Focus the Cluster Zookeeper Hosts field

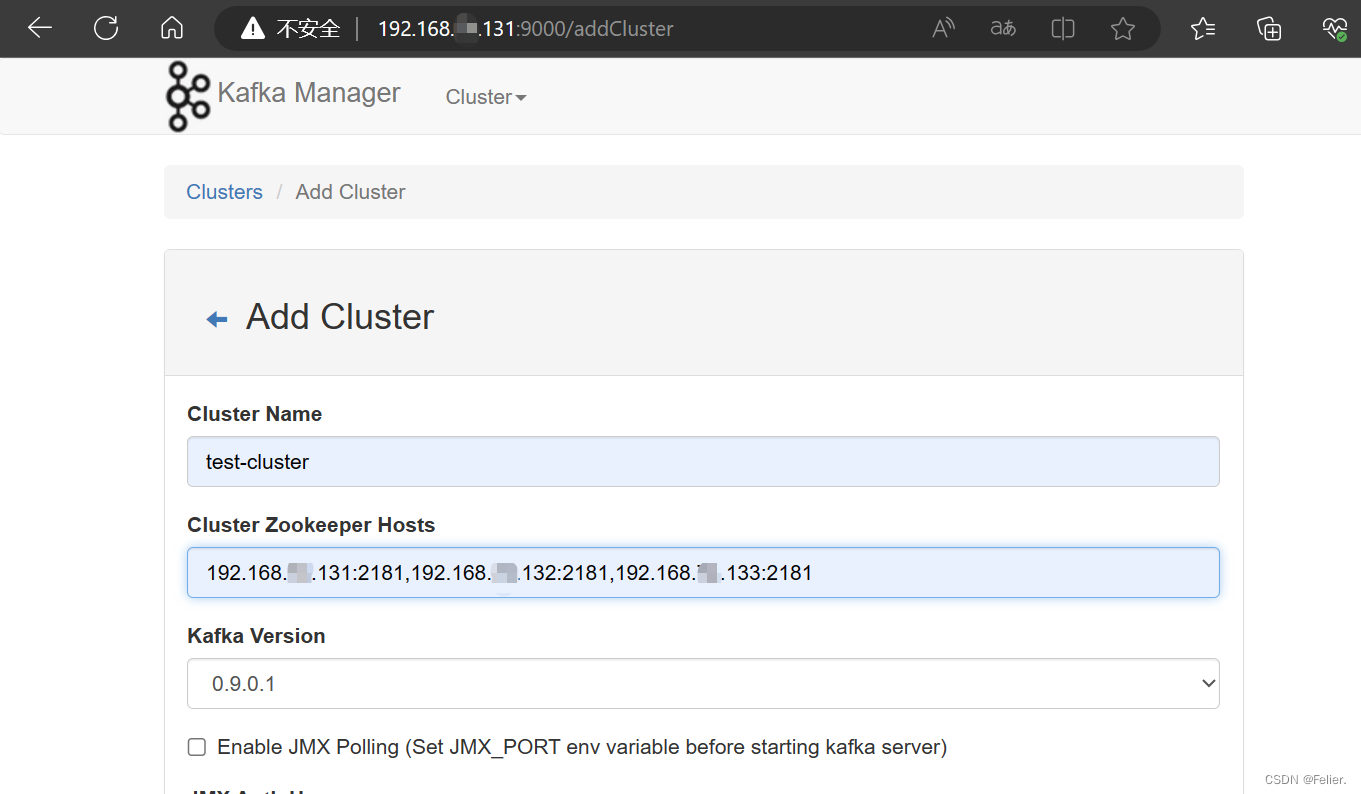click(x=703, y=572)
